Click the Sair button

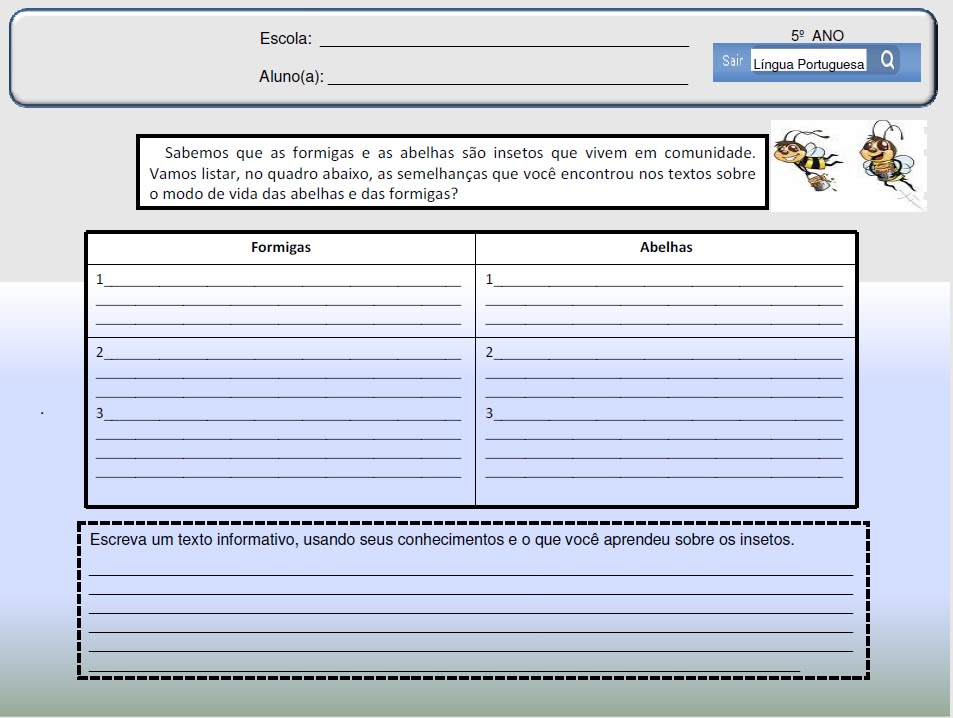coord(732,61)
